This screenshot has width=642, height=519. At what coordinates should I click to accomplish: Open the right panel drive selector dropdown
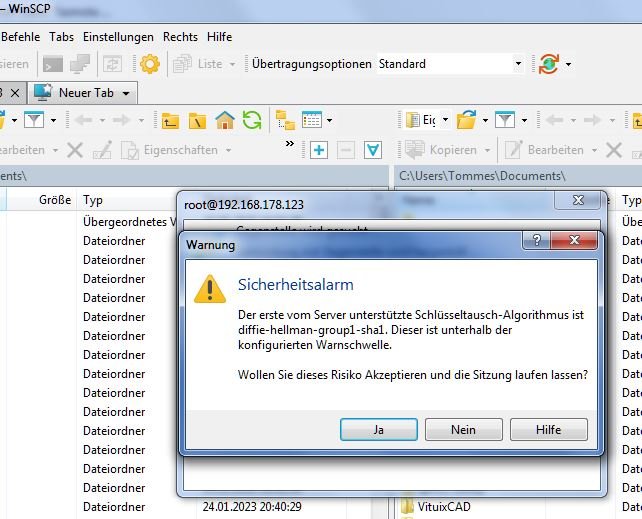(428, 121)
